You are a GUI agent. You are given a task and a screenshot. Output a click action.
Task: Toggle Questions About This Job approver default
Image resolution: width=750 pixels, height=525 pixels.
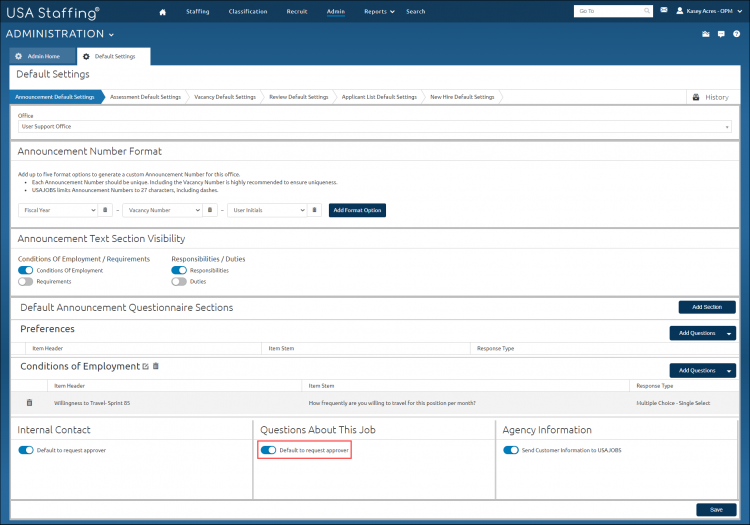268,450
